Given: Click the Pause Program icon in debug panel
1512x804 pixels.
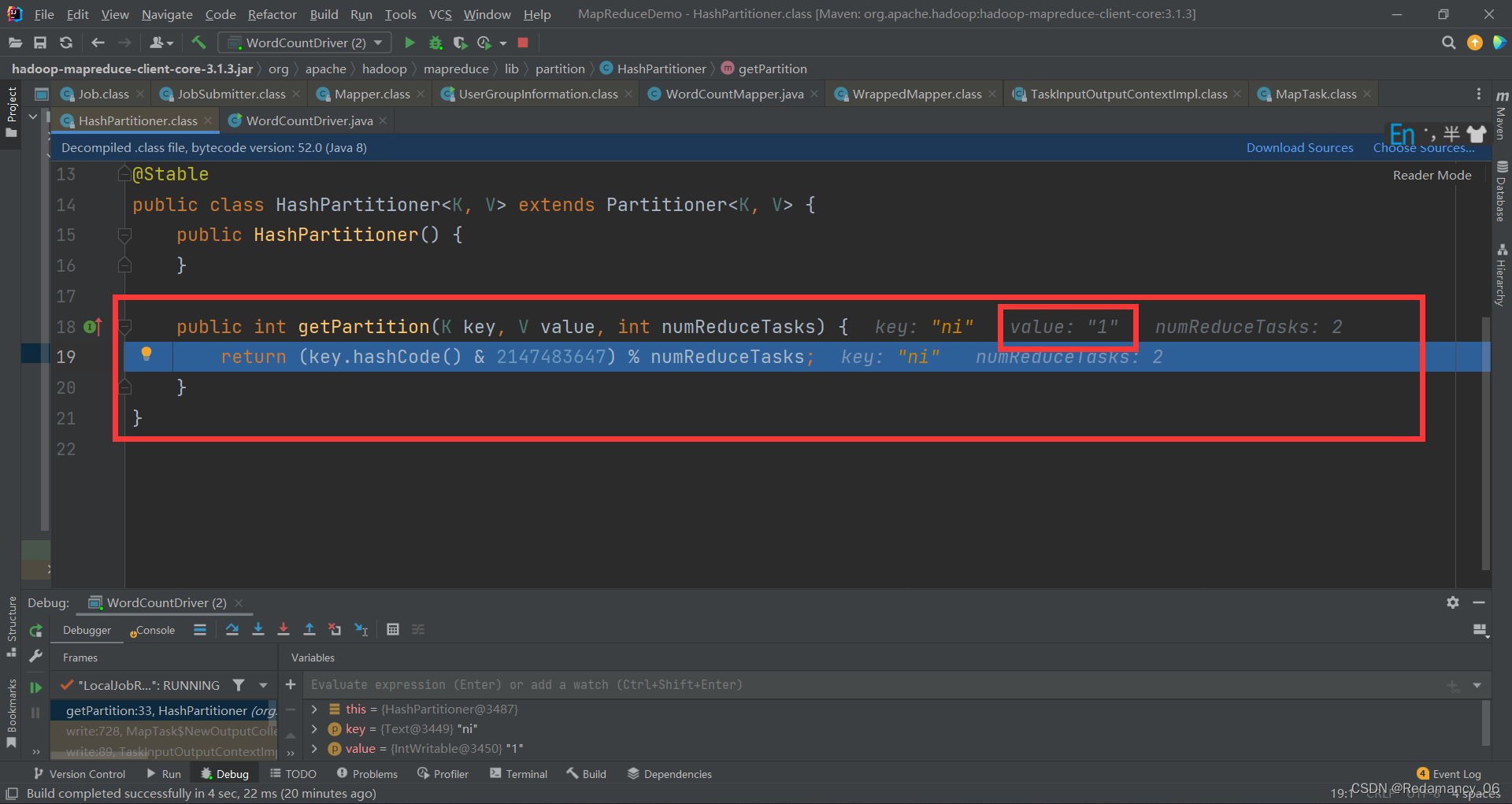Looking at the screenshot, I should click(x=35, y=713).
